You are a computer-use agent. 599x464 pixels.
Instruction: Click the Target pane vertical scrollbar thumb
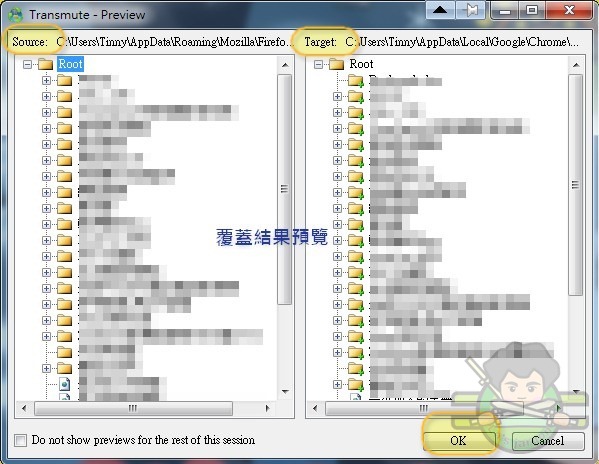576,185
